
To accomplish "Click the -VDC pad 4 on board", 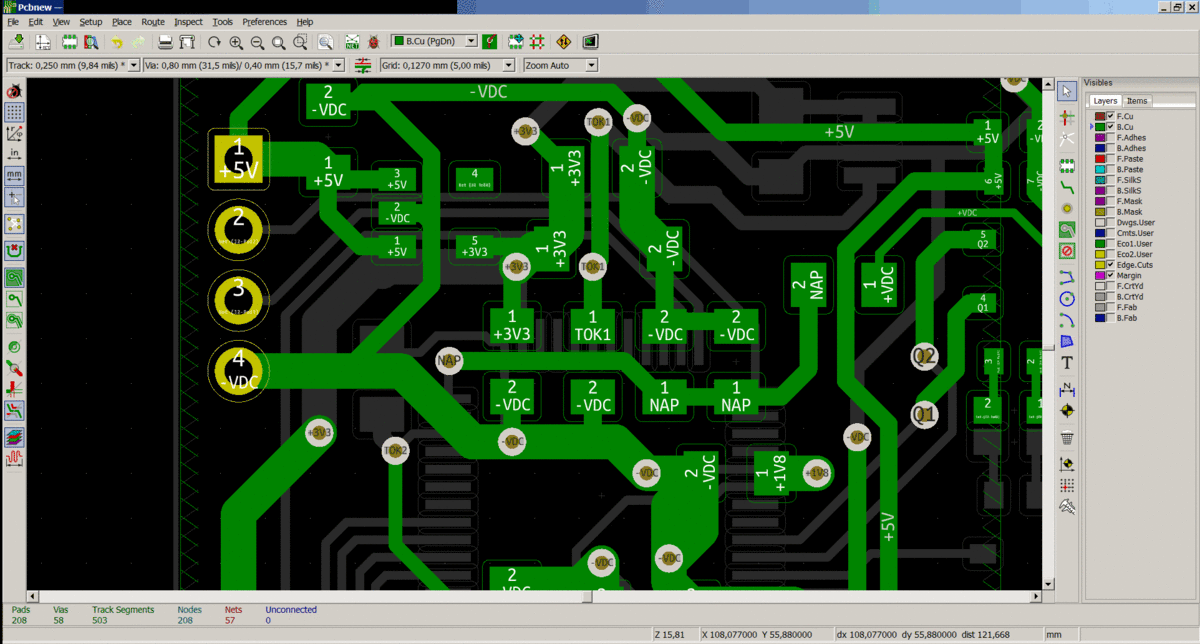I will coord(238,370).
